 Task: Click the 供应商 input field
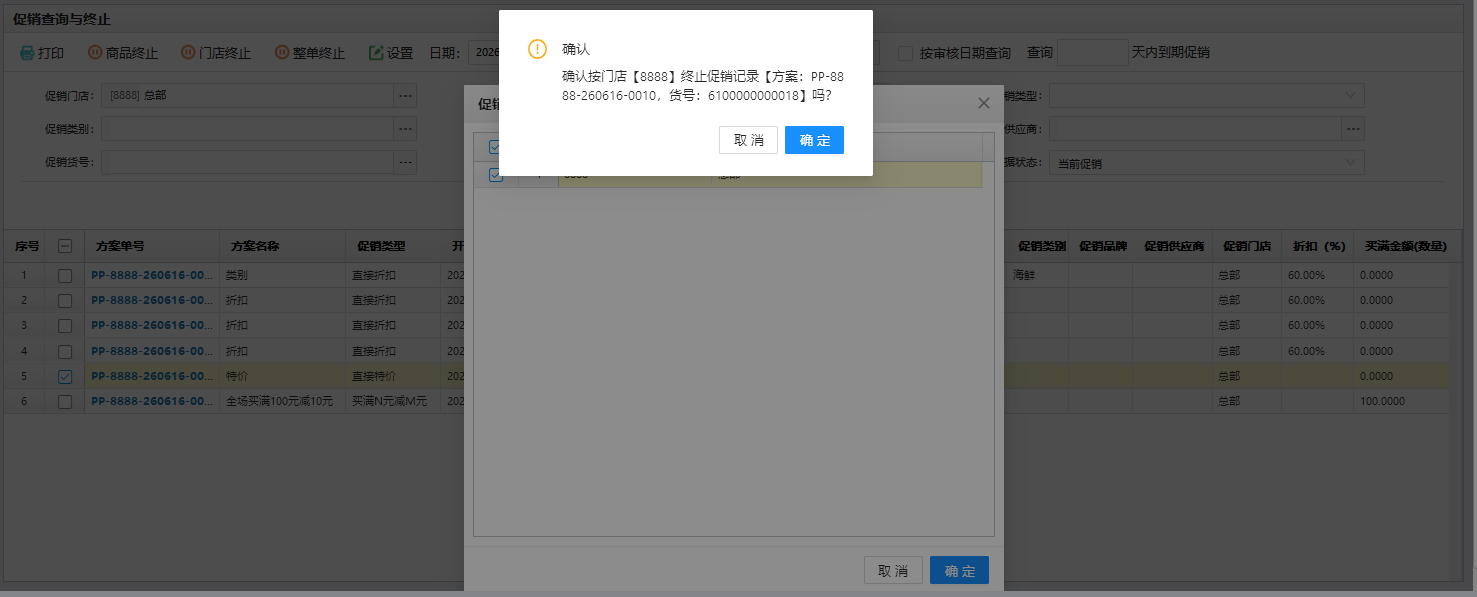1195,129
